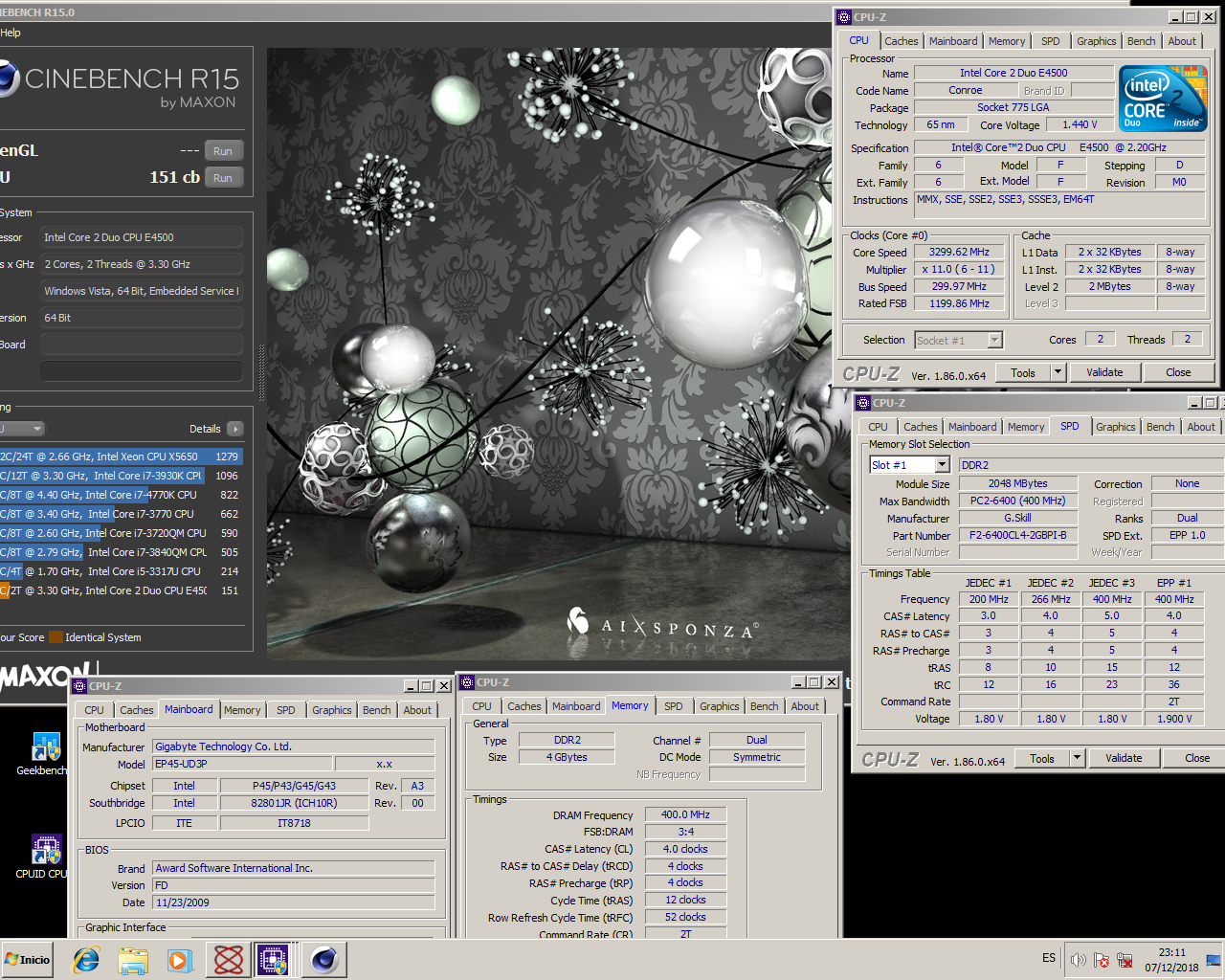Click the show desktop monitor icon by the clock
1225x980 pixels.
1214,960
